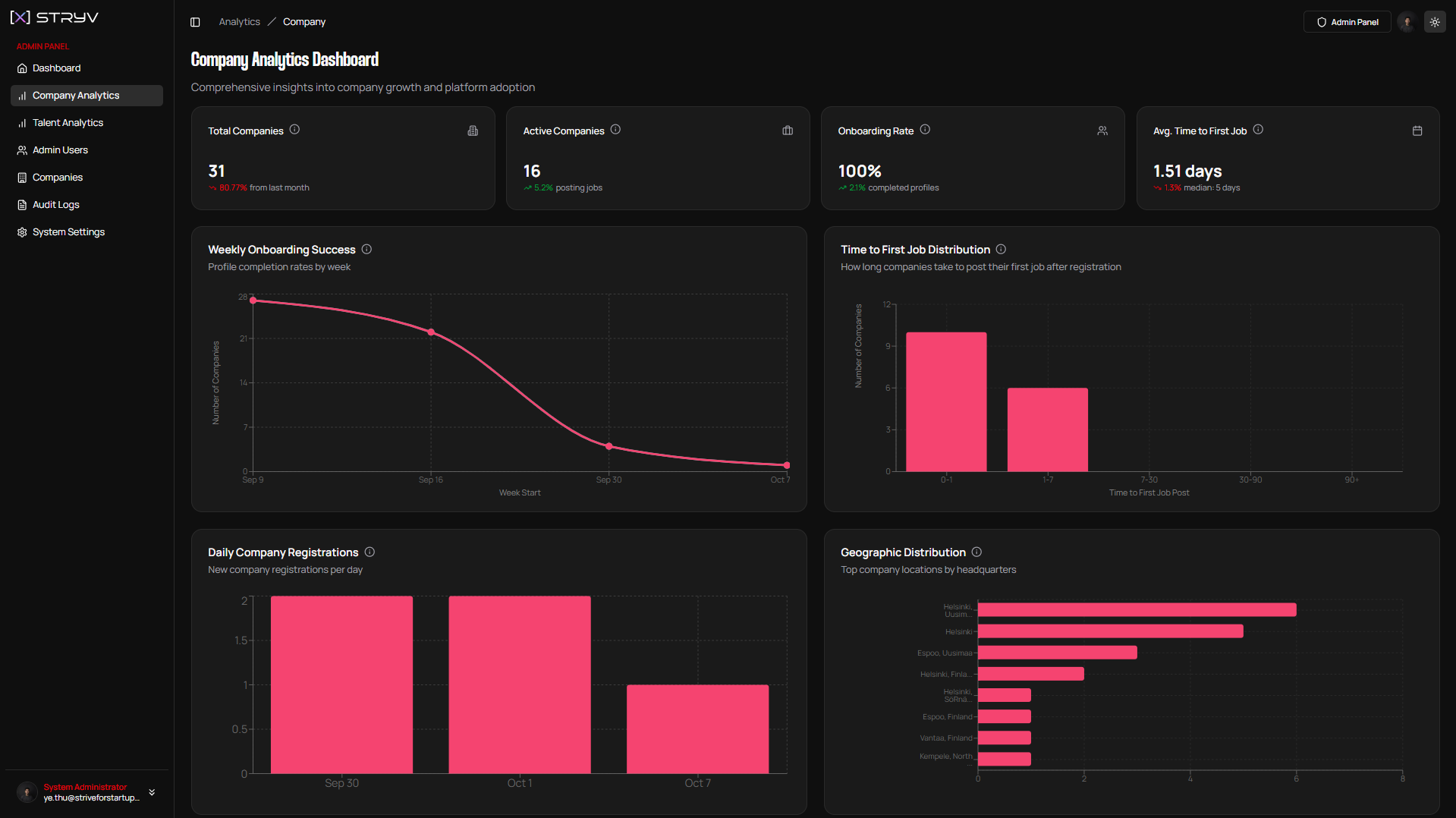Show info for Avg. Time to First Job

(1258, 130)
